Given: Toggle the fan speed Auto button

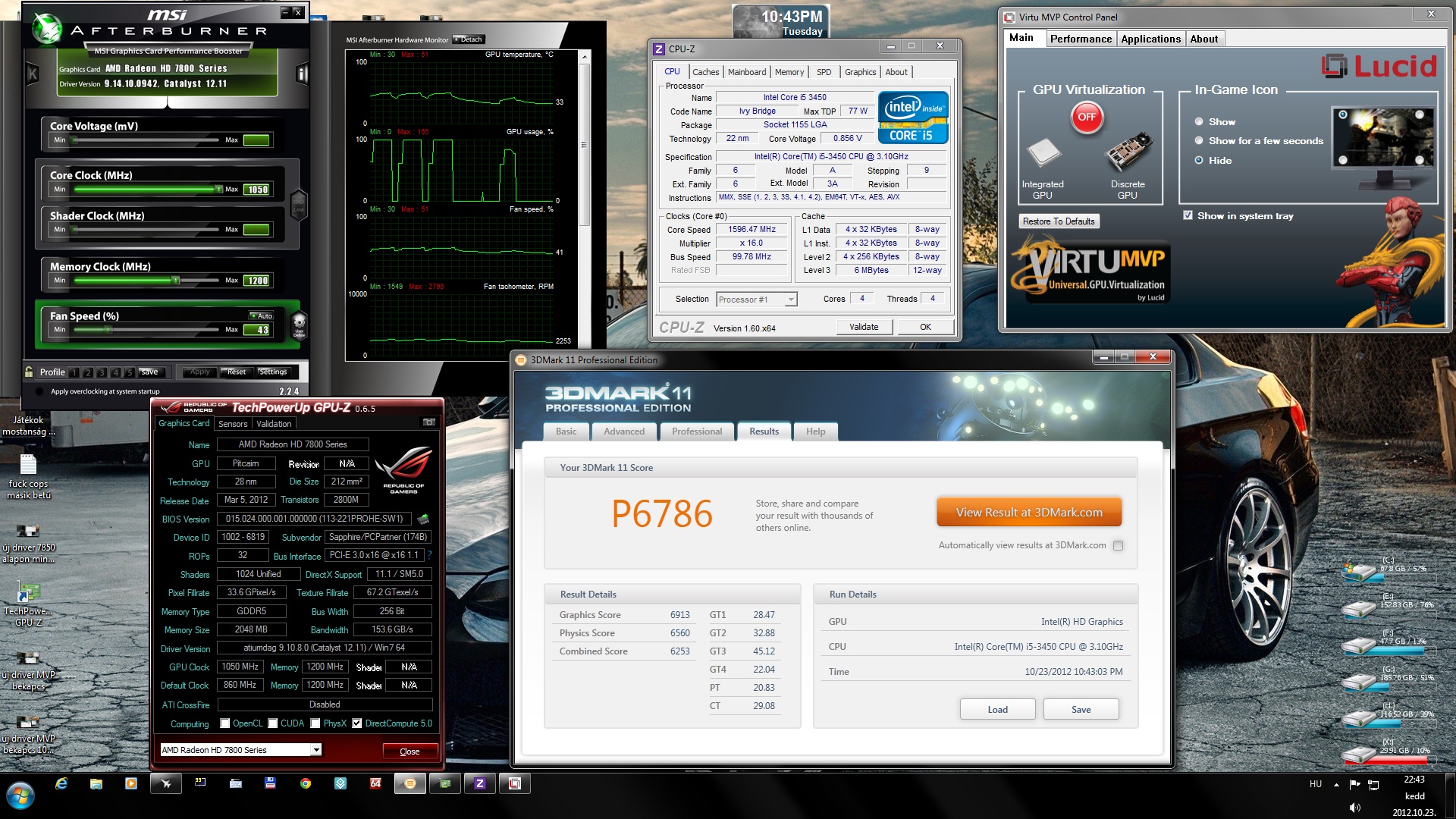Looking at the screenshot, I should [x=261, y=315].
